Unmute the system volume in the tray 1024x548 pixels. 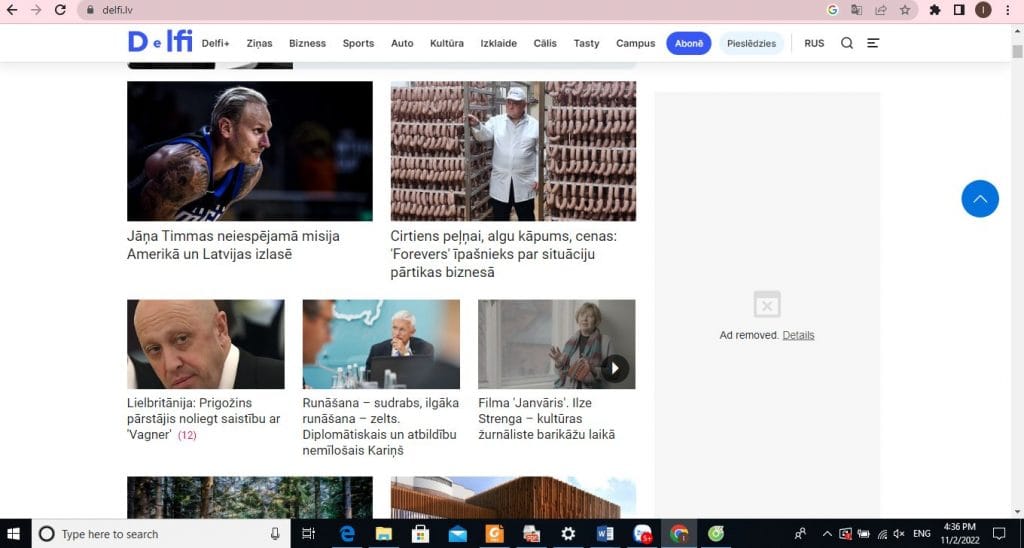click(898, 534)
